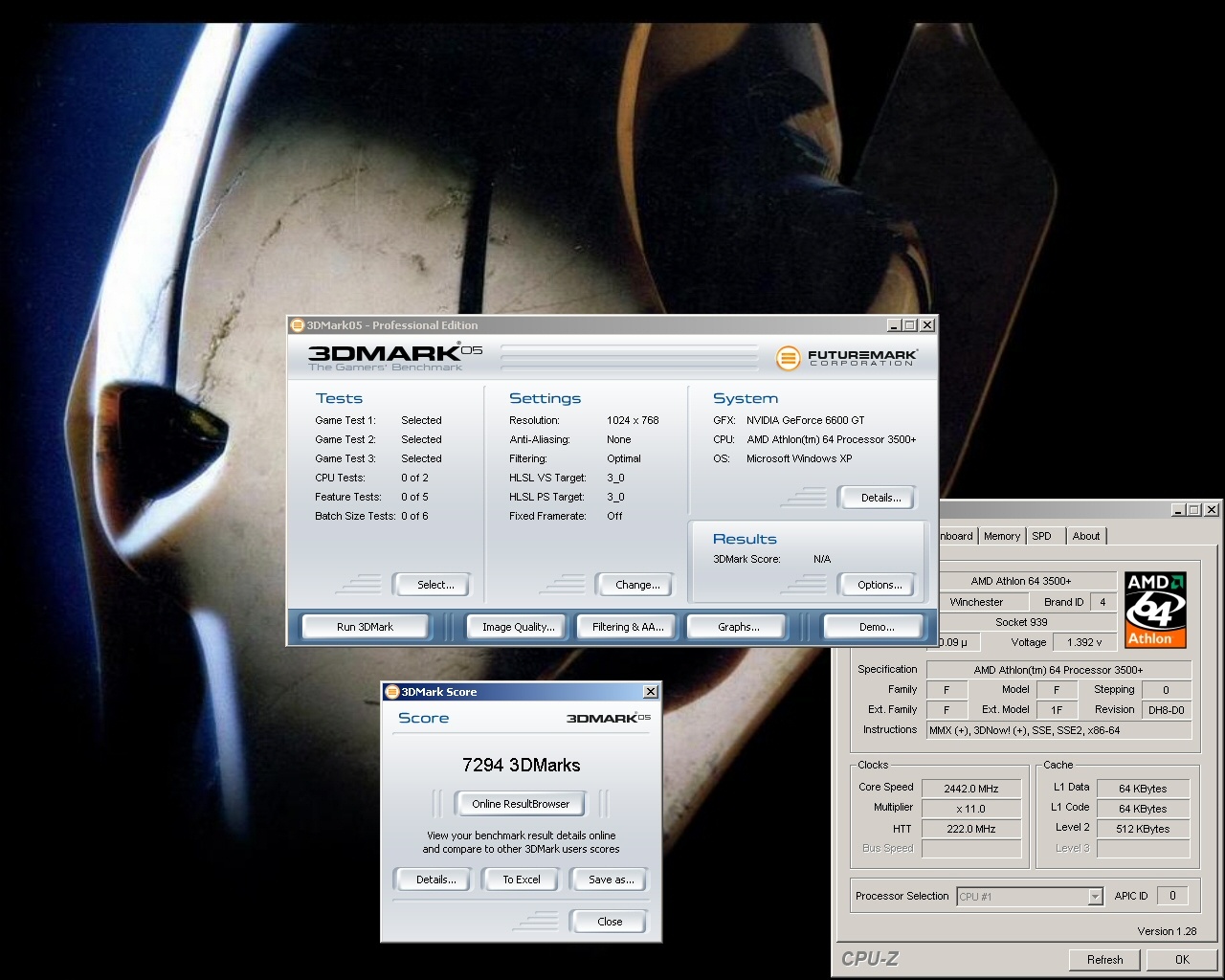Click Refresh in CPU-Z
The image size is (1225, 980).
[1105, 960]
